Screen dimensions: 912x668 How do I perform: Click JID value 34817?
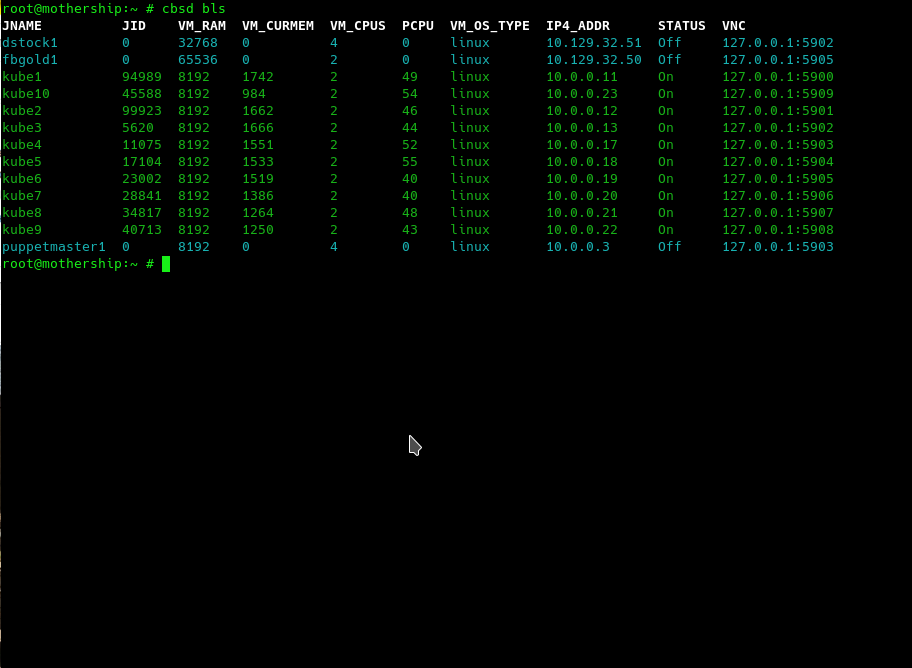click(142, 212)
